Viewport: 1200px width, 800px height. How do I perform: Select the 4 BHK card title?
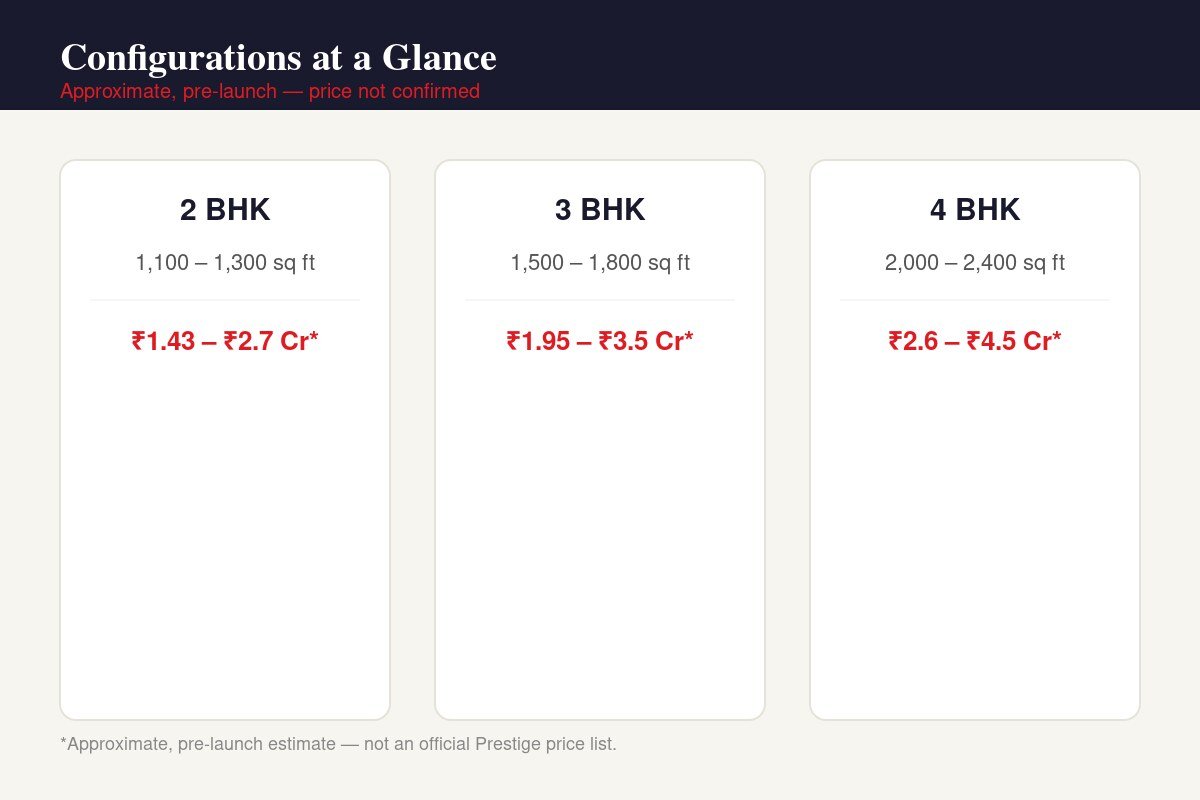click(975, 210)
